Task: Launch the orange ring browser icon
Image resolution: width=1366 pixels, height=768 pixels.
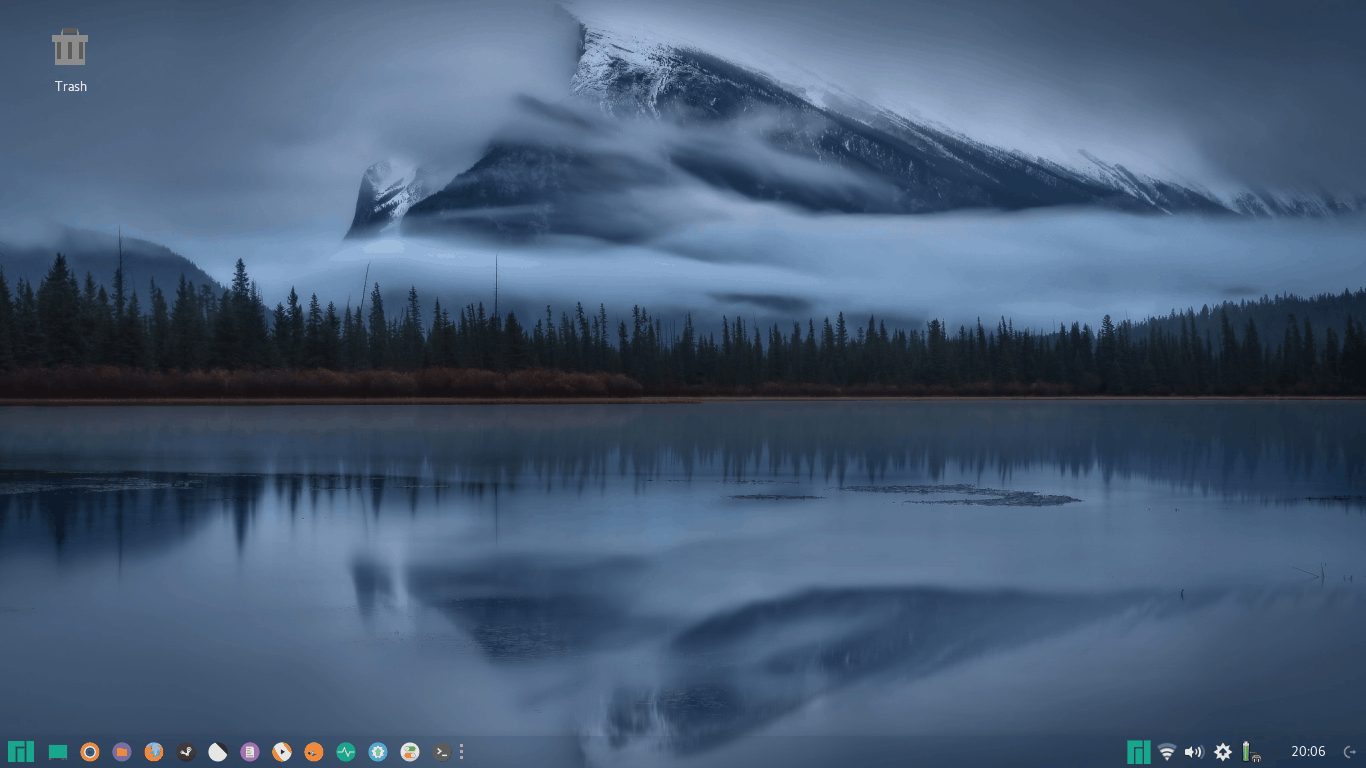Action: pyautogui.click(x=90, y=752)
